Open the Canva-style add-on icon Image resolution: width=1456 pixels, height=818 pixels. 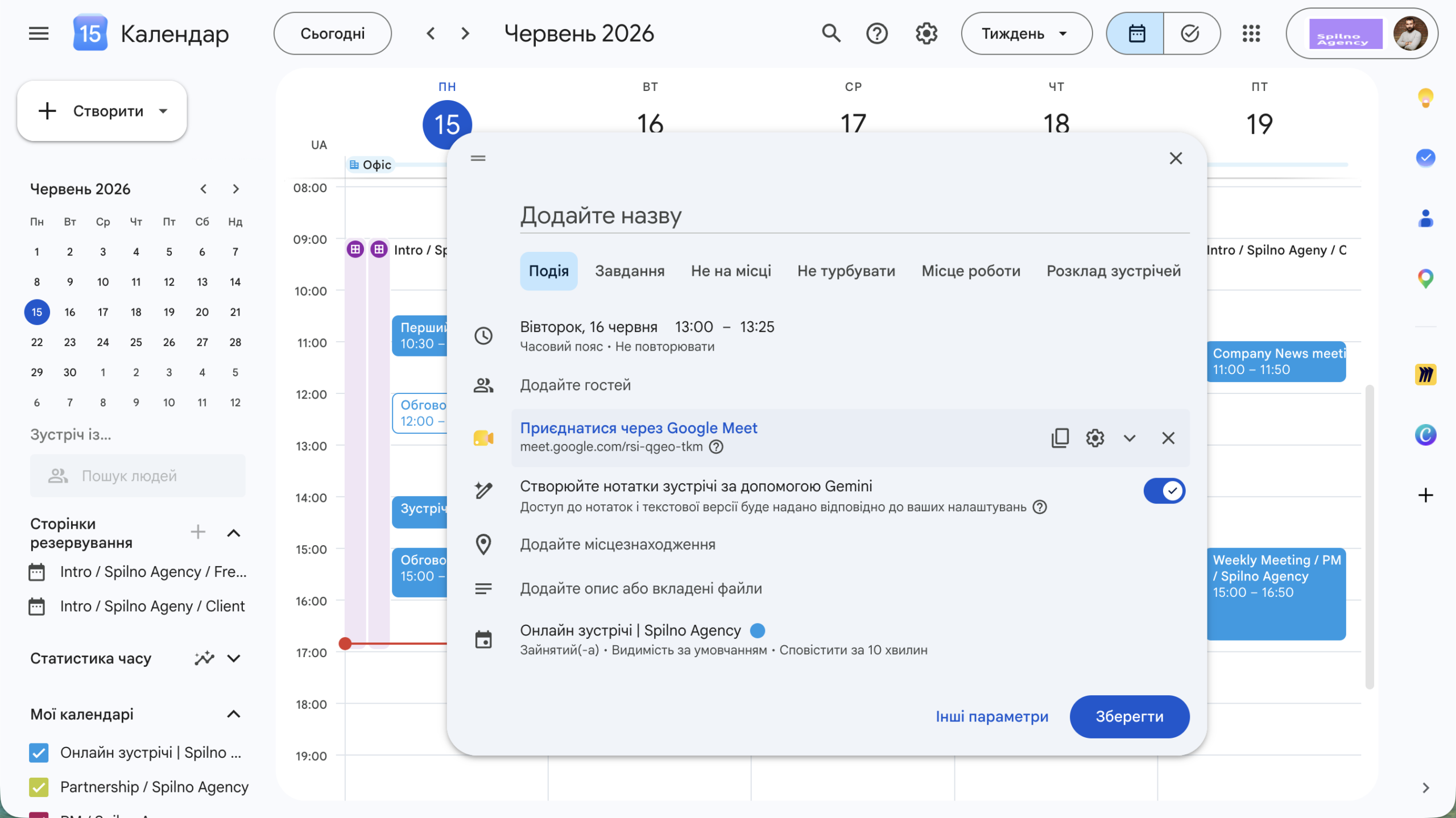(1425, 435)
